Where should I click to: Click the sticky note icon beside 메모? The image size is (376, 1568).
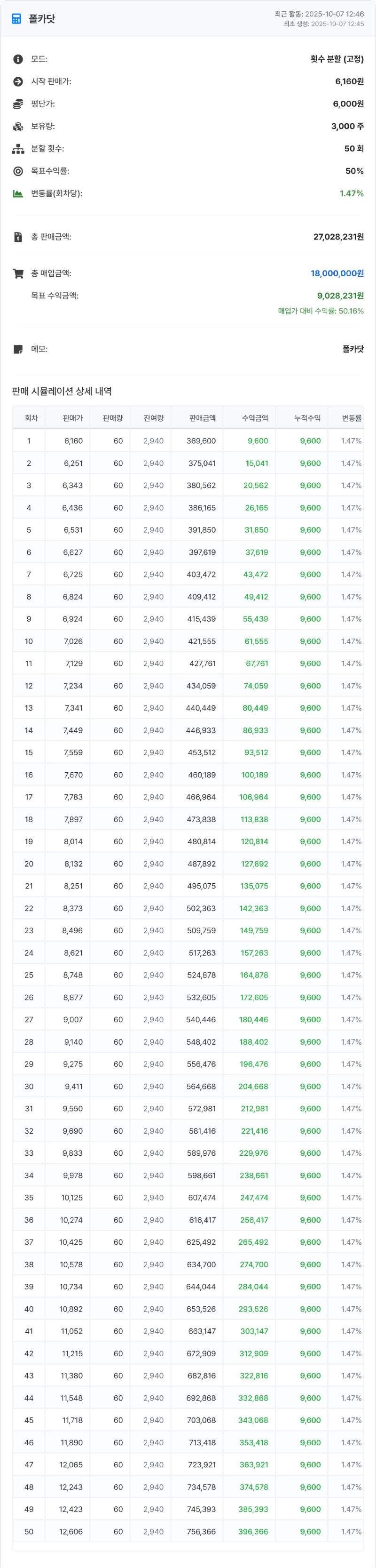point(18,349)
